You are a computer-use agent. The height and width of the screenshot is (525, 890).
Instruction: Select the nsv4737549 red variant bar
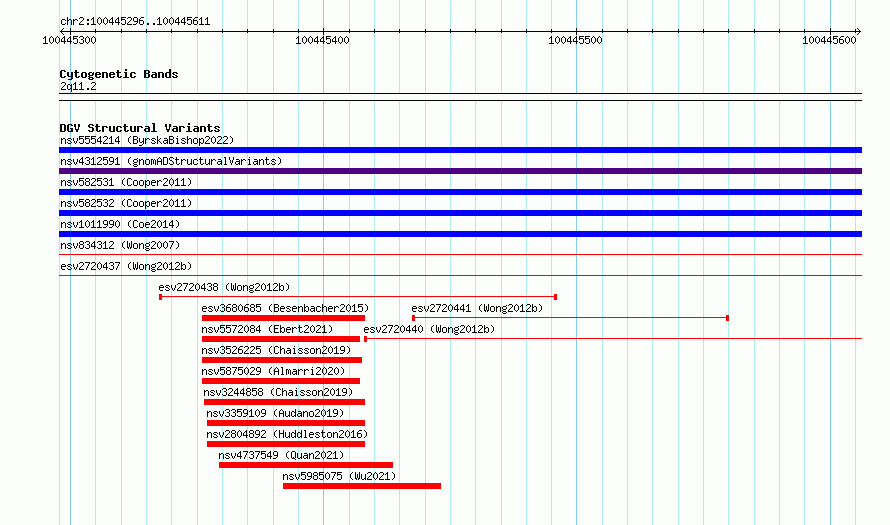306,465
